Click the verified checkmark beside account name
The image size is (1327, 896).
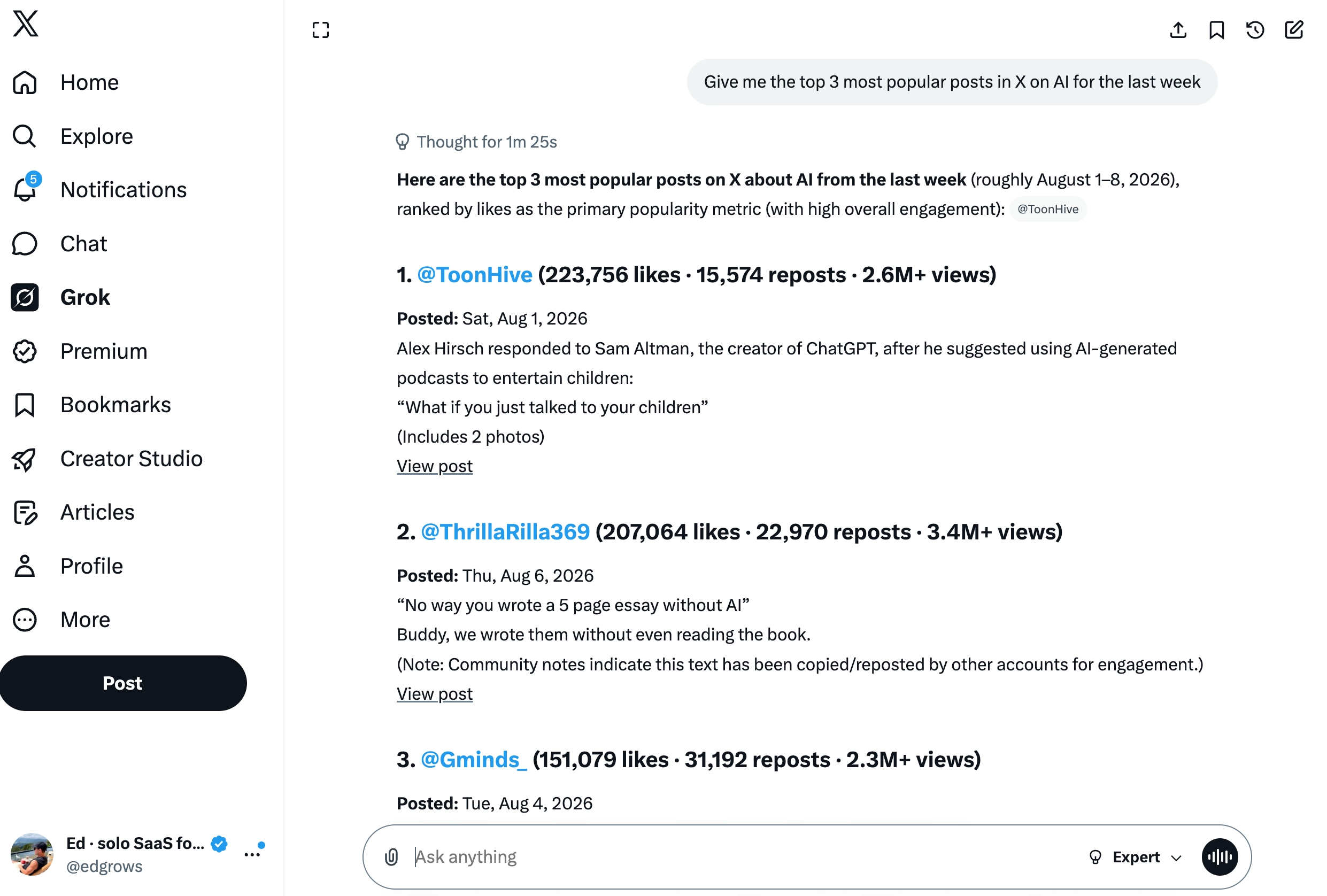(x=219, y=844)
